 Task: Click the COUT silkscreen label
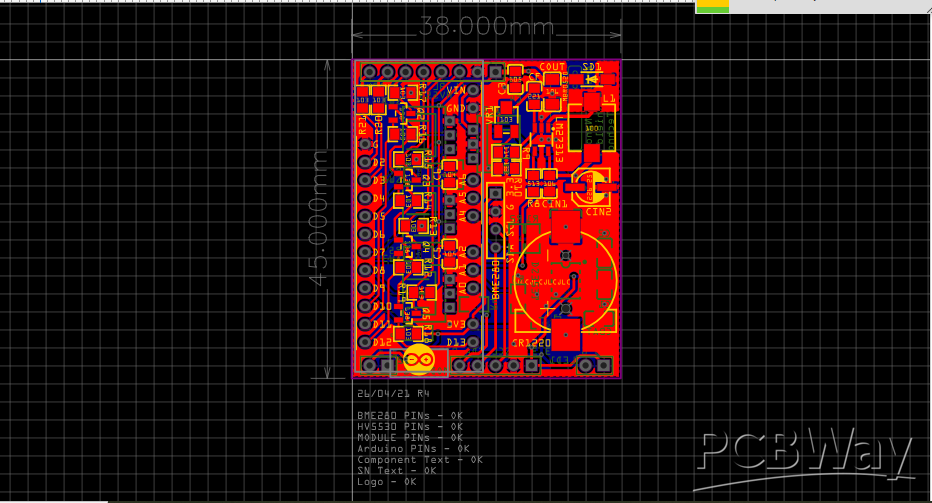click(552, 67)
